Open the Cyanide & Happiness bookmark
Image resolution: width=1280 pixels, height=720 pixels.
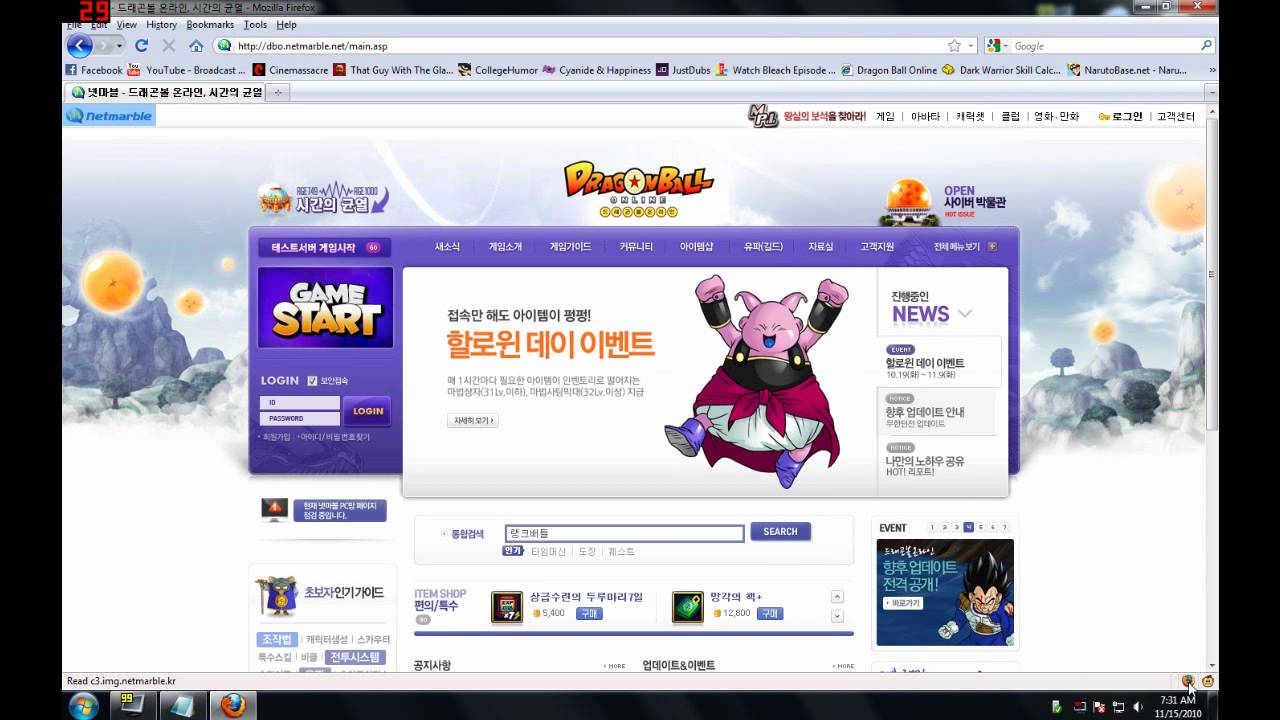596,70
